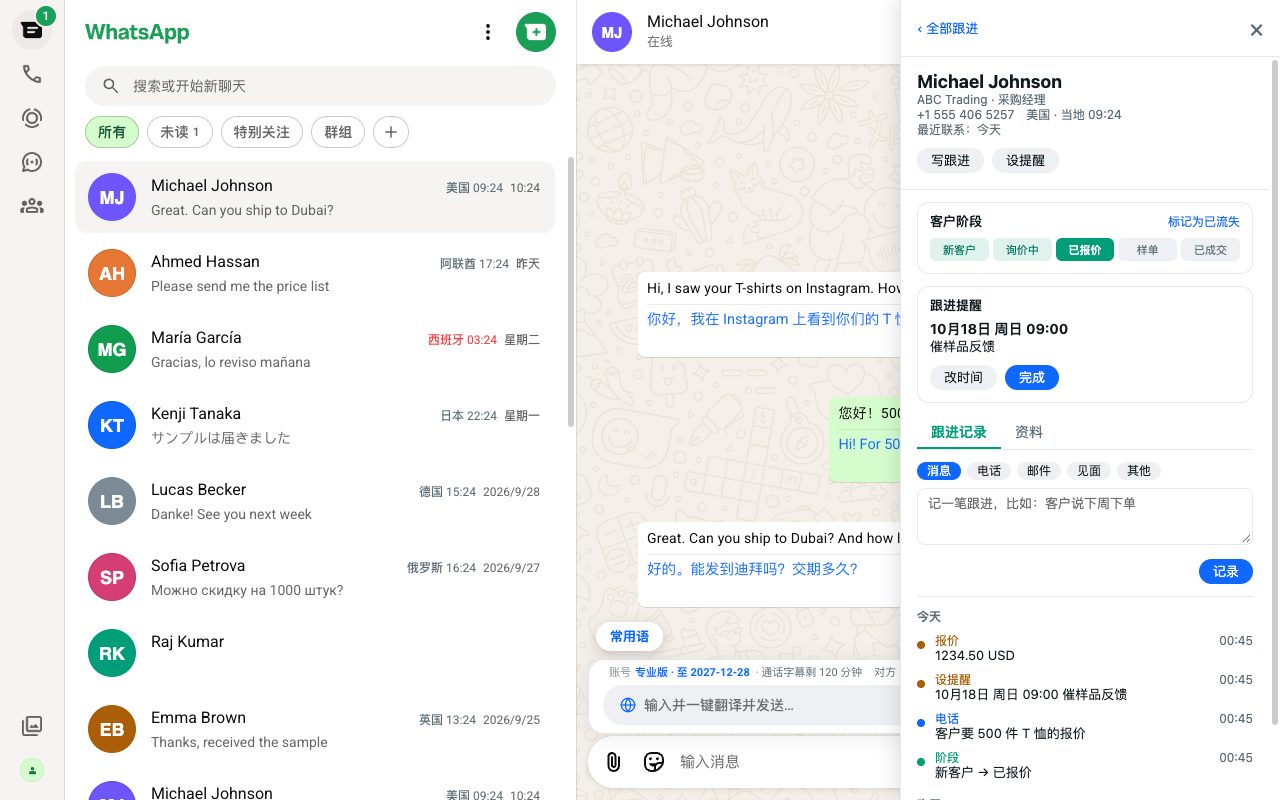This screenshot has width=1280, height=800.
Task: Click the 标记为已流失 link
Action: (x=1204, y=221)
